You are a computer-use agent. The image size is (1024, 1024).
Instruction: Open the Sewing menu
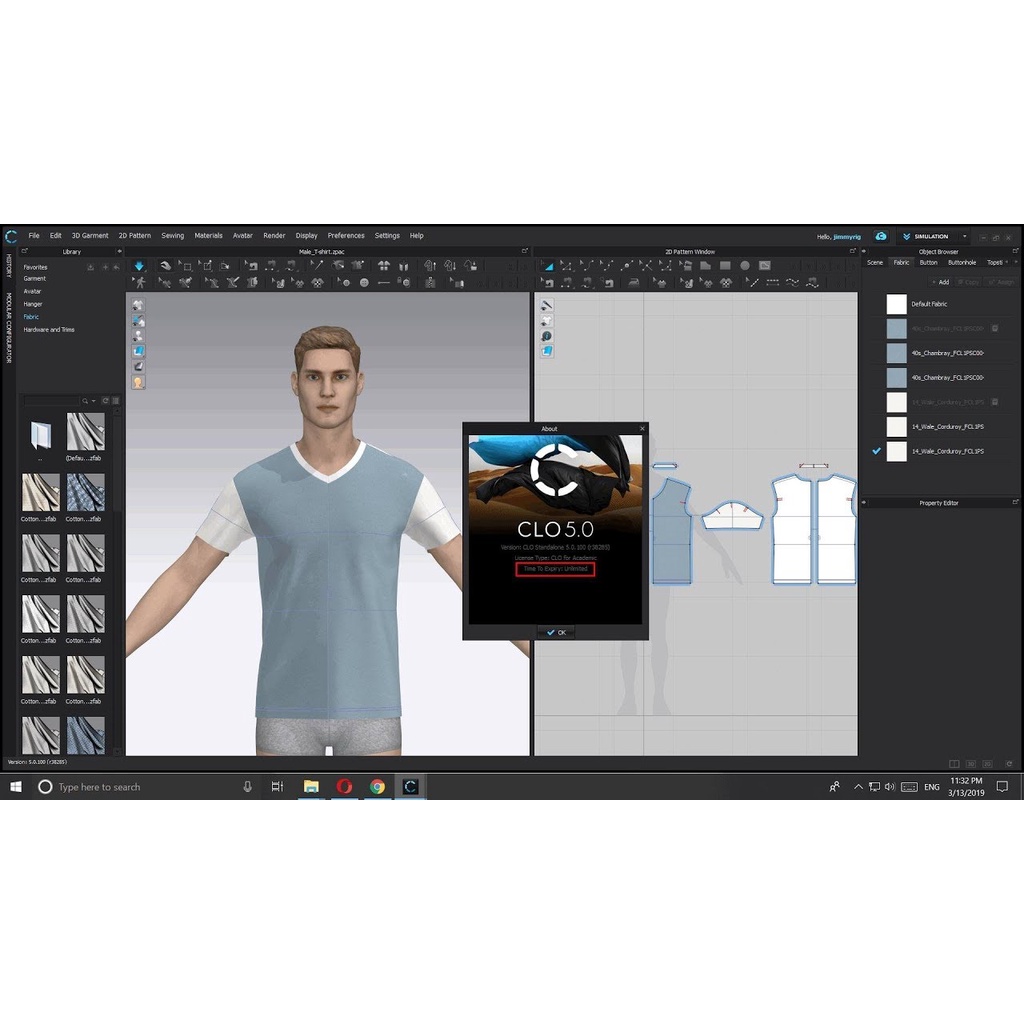[x=172, y=236]
